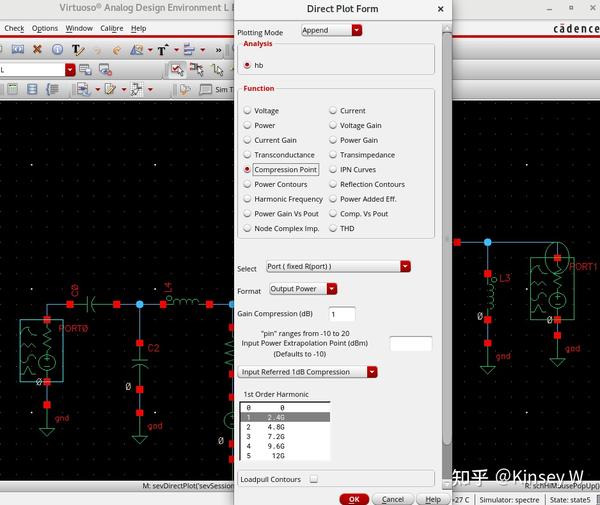
Task: Click the save workspace icon
Action: tap(85, 70)
